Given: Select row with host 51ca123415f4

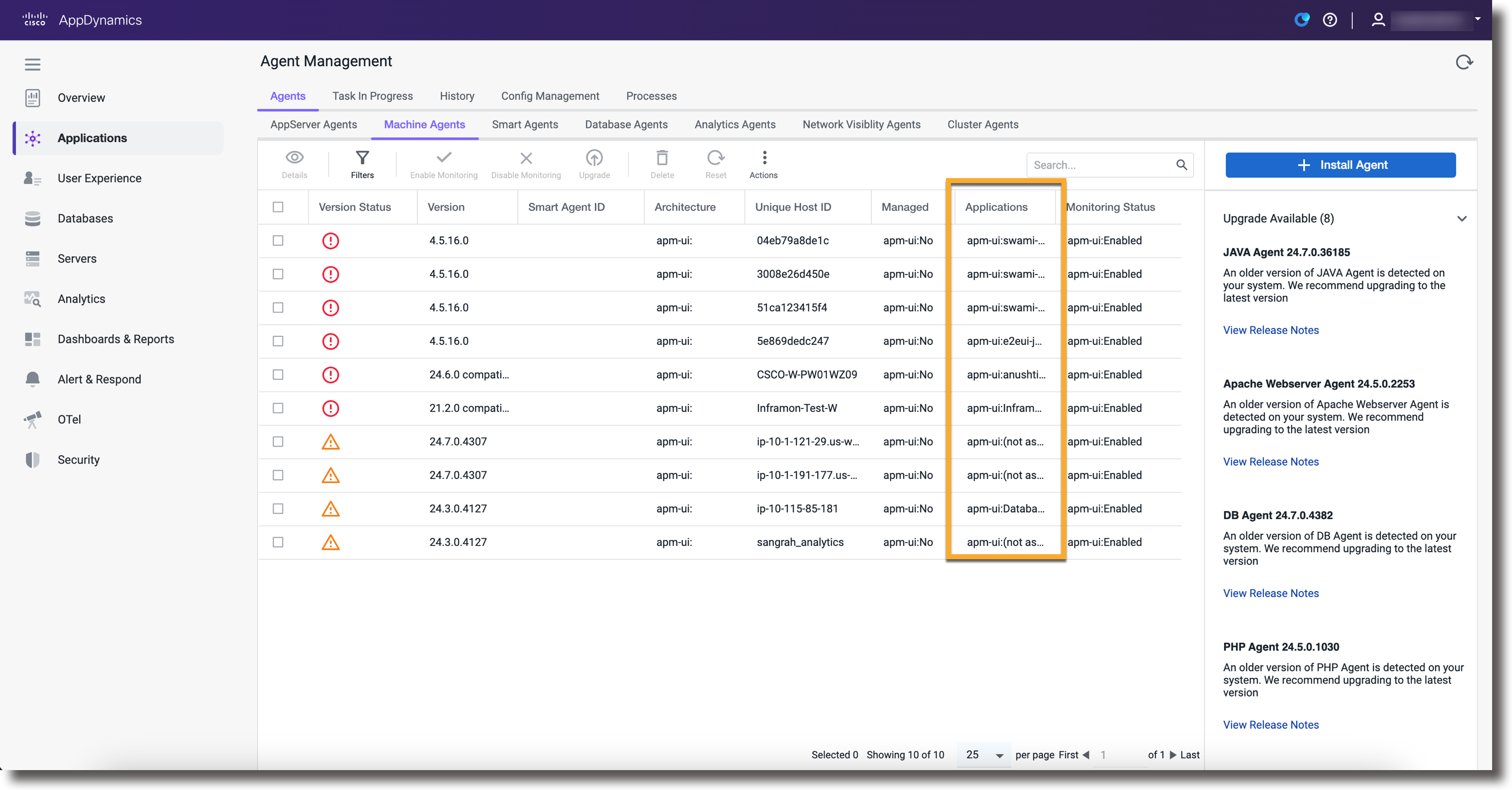Looking at the screenshot, I should (278, 307).
